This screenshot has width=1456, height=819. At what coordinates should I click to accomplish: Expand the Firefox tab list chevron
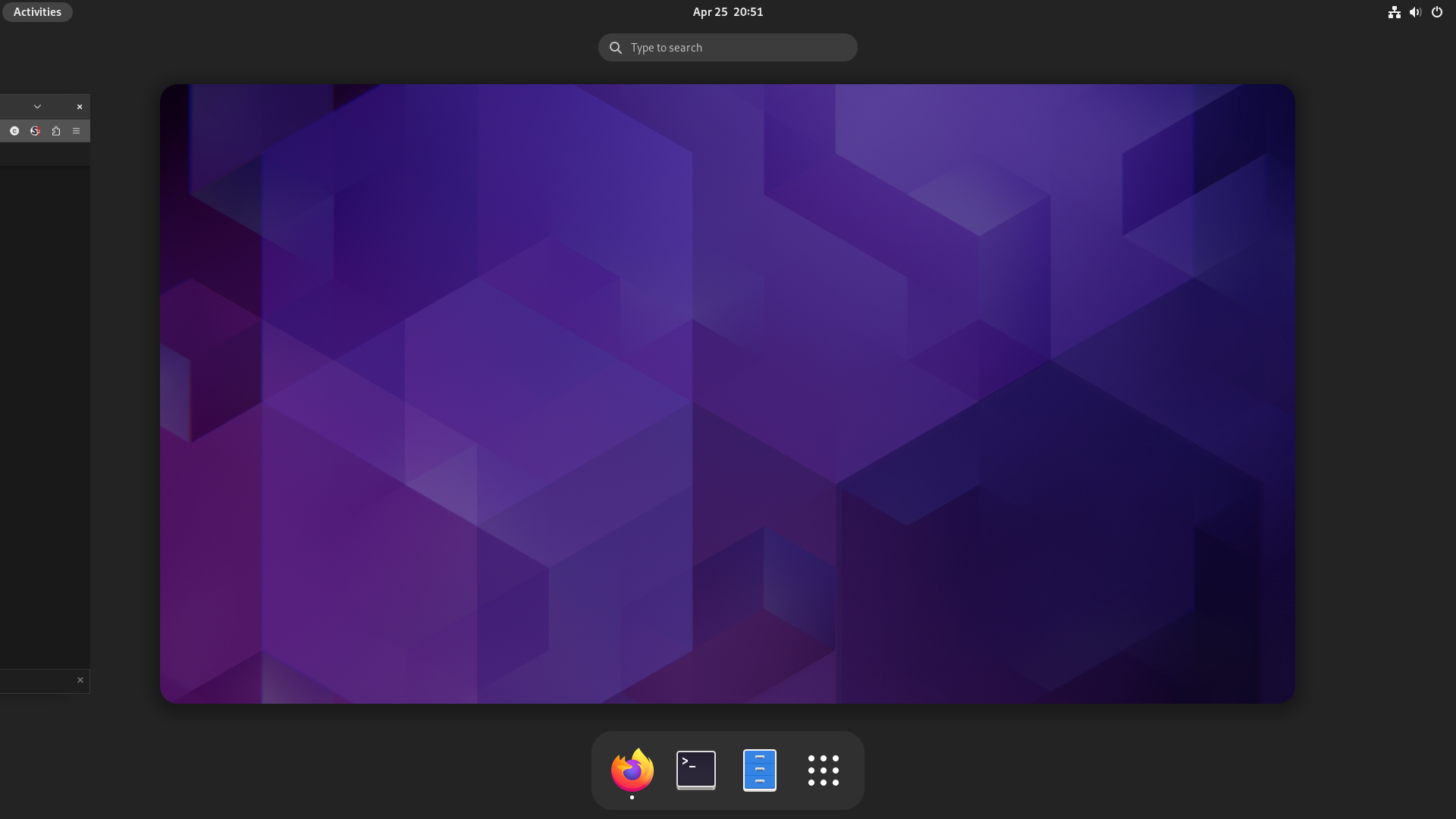[37, 107]
